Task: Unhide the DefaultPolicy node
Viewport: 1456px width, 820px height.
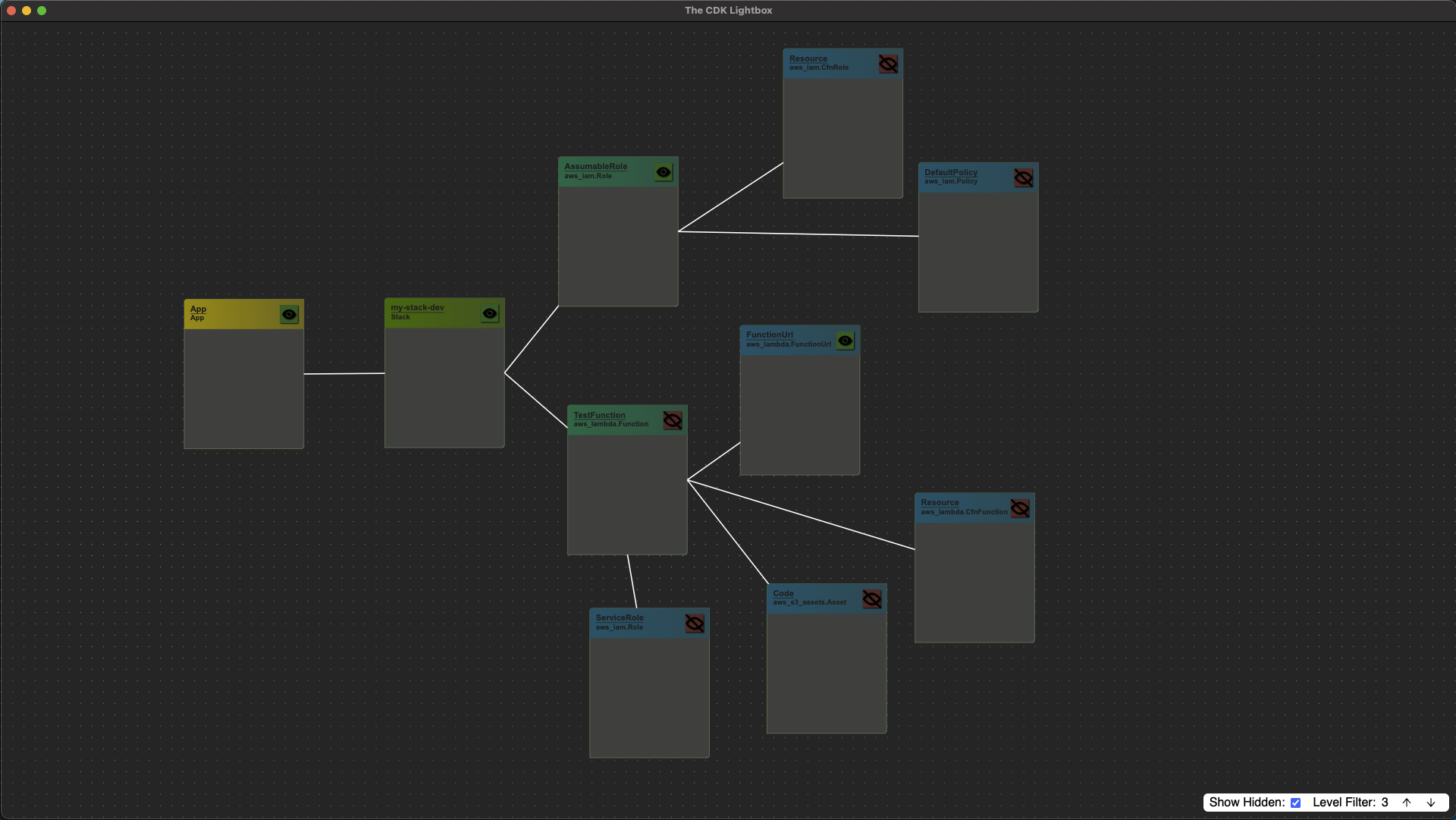Action: (1024, 178)
